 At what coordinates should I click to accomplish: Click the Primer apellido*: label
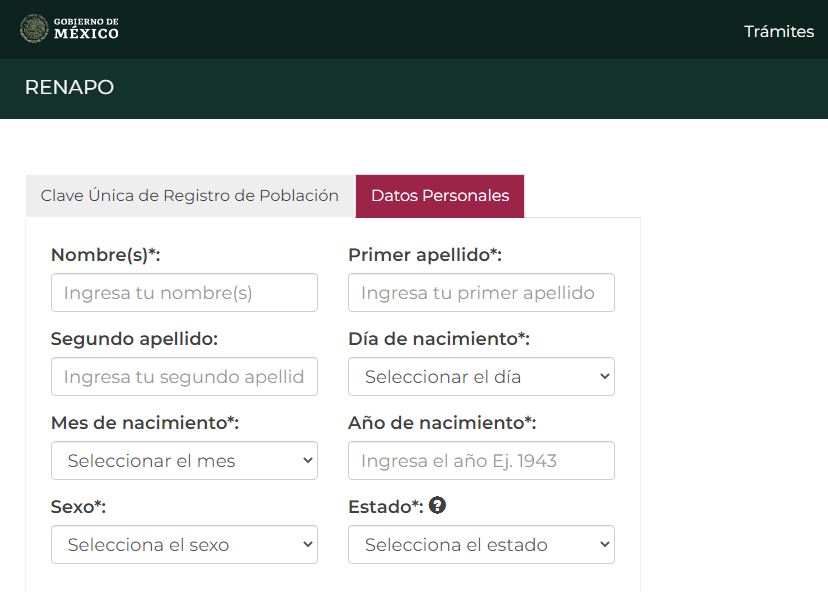click(425, 255)
